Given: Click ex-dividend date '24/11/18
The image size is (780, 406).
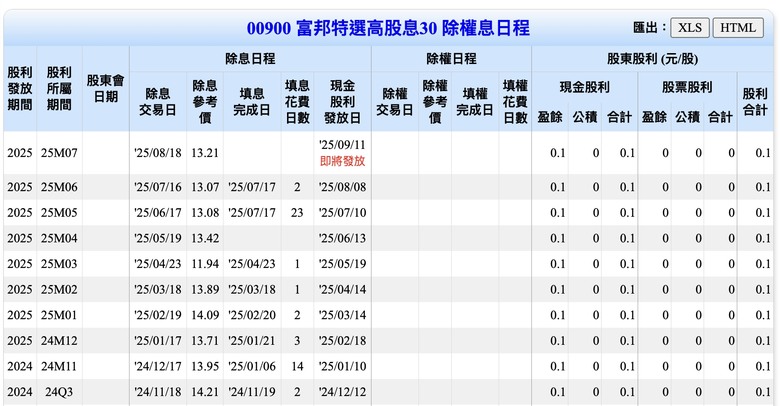Looking at the screenshot, I should pyautogui.click(x=158, y=392).
